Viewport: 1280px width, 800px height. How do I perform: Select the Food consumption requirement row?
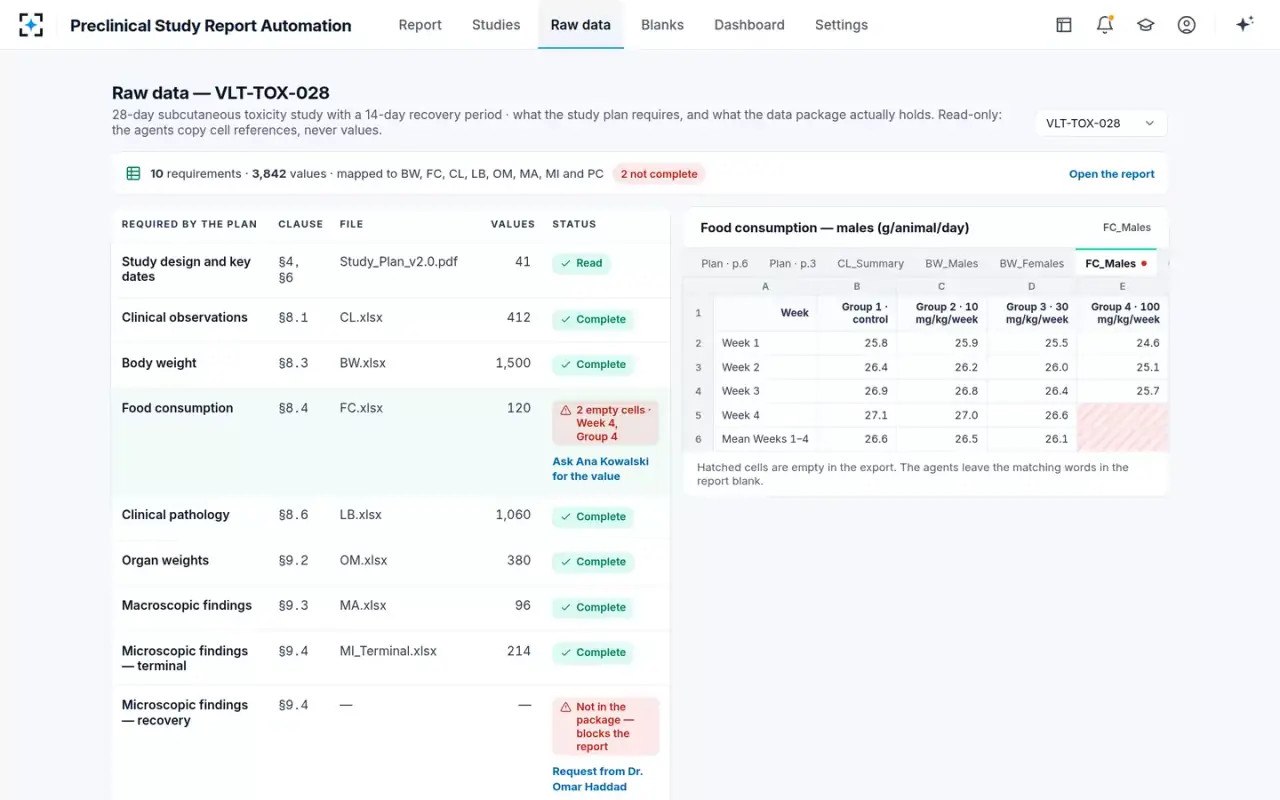(391, 442)
